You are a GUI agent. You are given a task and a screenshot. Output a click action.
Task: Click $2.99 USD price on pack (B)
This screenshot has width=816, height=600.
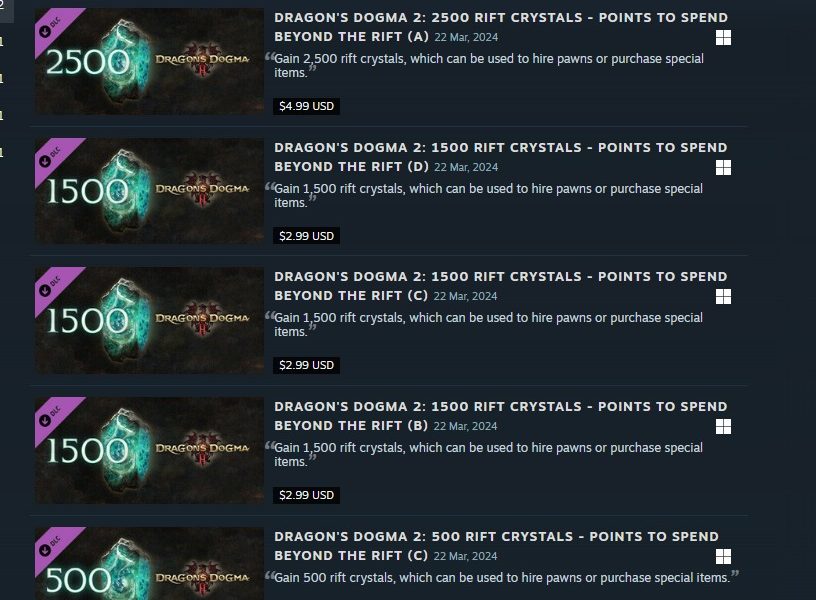coord(307,495)
